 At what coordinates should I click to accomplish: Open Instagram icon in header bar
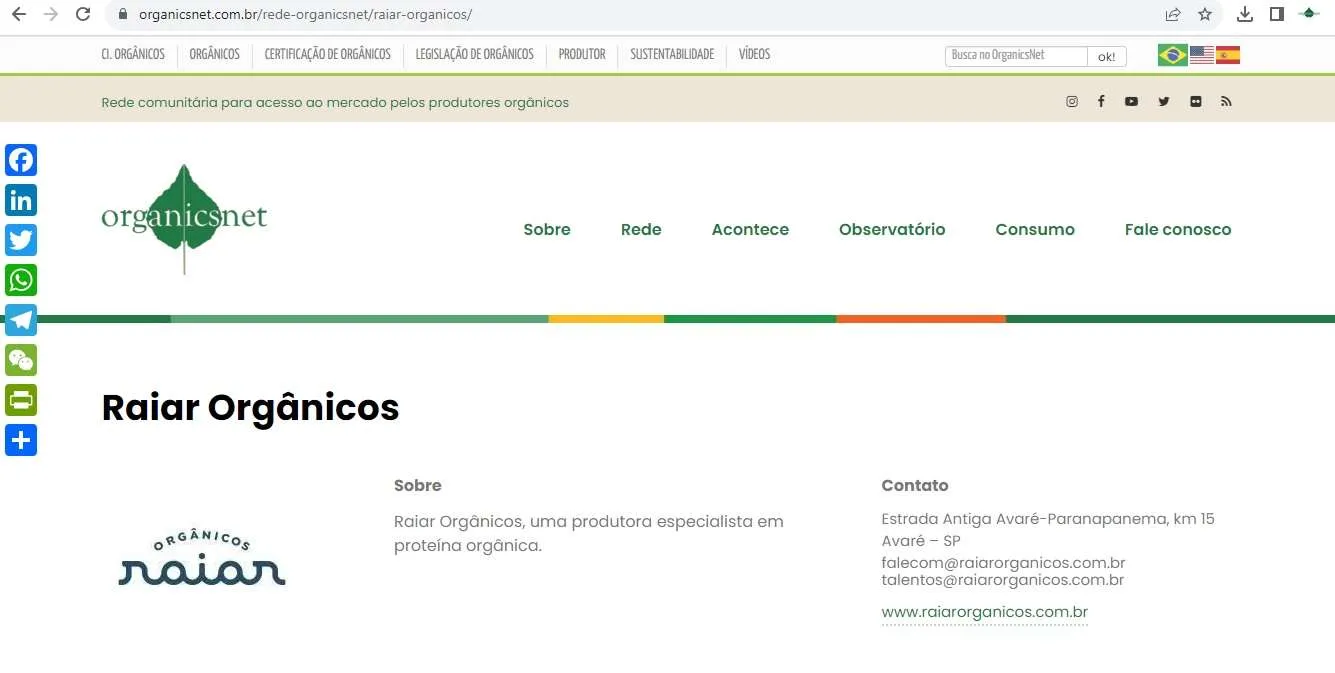tap(1072, 102)
